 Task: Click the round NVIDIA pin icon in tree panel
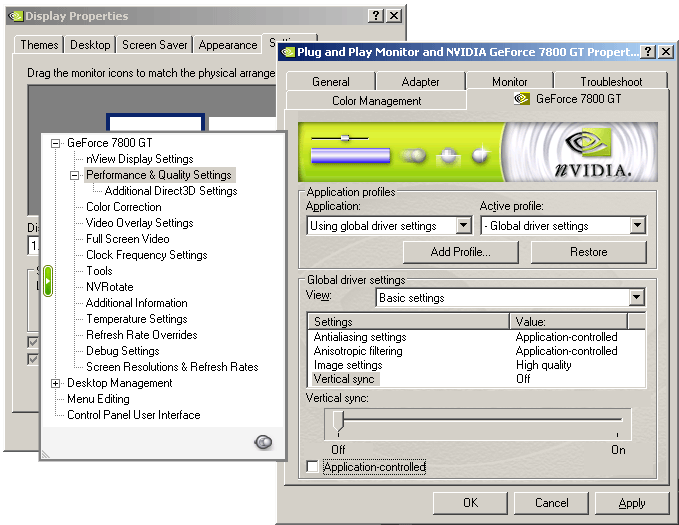coord(263,442)
